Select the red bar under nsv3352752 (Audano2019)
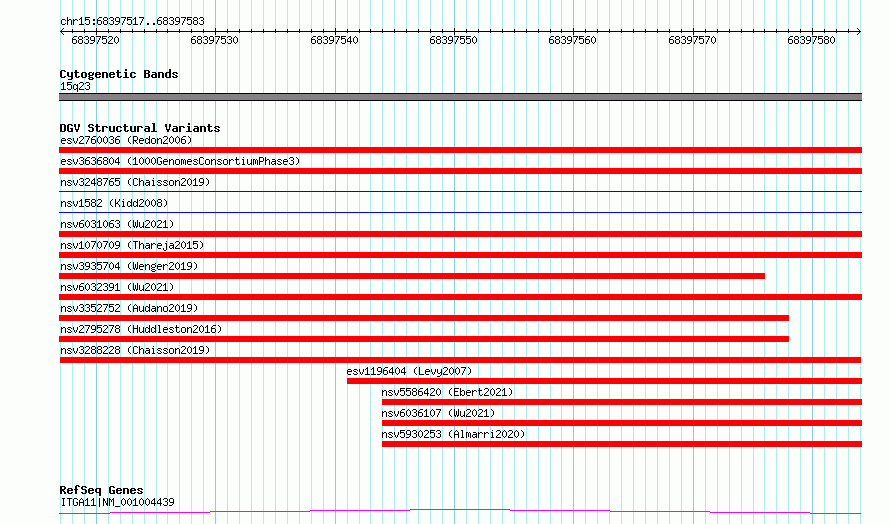The width and height of the screenshot is (890, 524). point(424,318)
